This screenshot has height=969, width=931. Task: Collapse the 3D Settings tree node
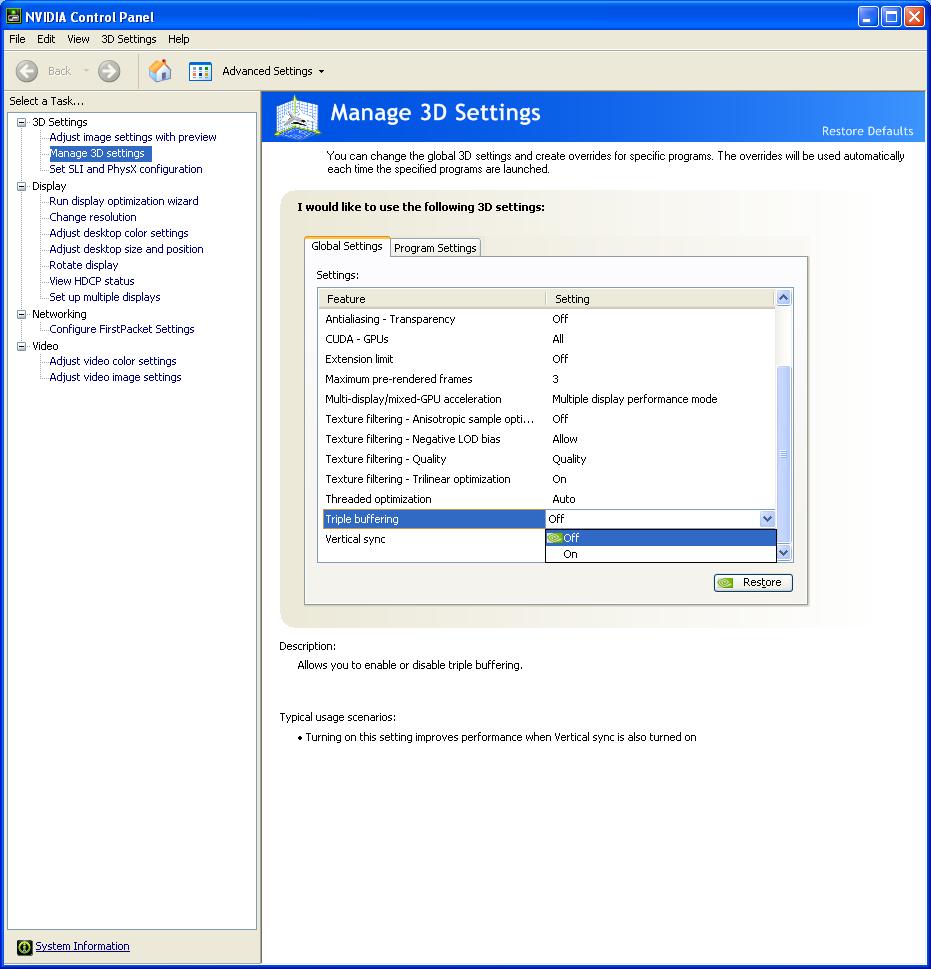(x=22, y=122)
